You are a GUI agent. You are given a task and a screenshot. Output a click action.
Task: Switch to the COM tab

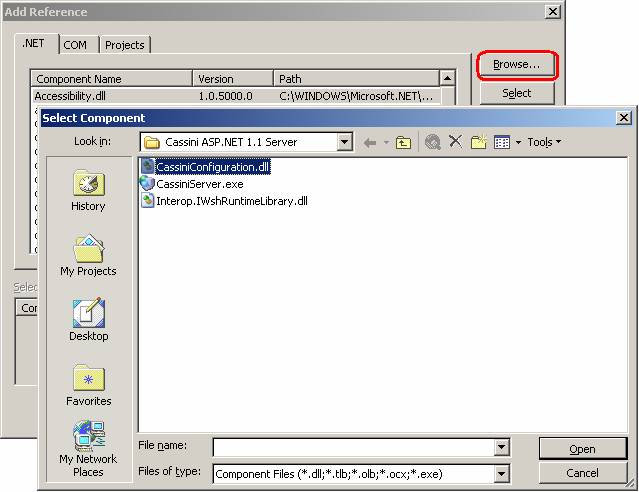tap(76, 45)
